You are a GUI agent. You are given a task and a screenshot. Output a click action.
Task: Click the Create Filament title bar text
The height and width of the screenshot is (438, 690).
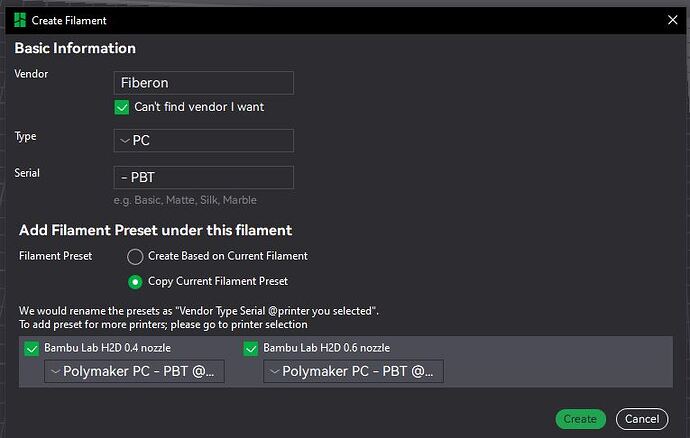pyautogui.click(x=69, y=20)
